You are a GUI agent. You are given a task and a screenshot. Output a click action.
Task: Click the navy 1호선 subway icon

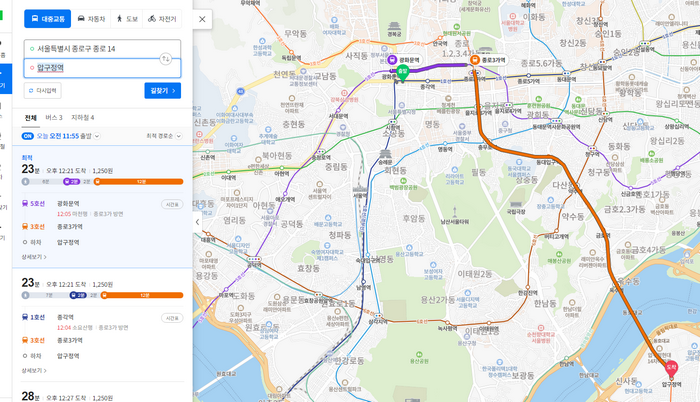pyautogui.click(x=25, y=317)
